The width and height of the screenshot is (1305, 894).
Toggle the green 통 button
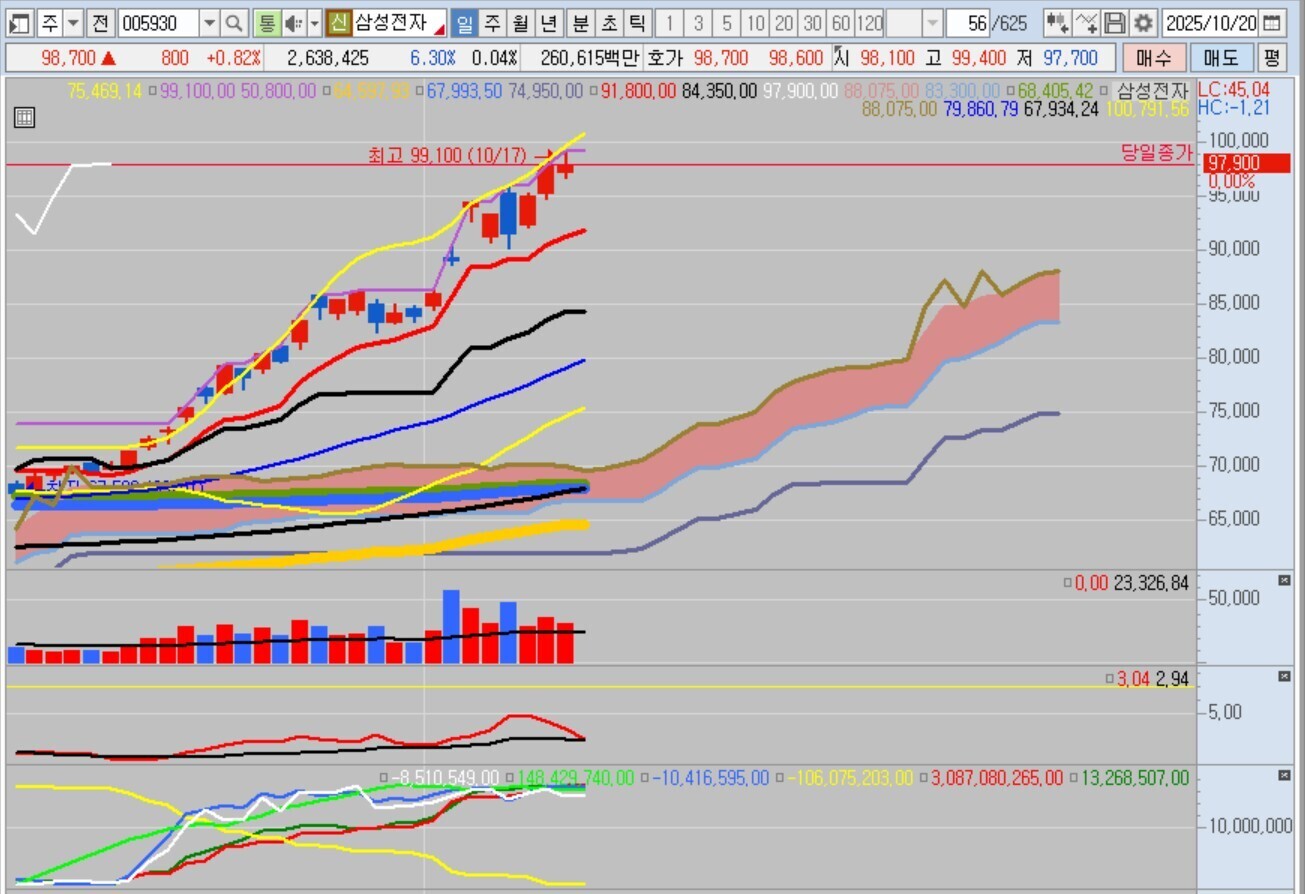(x=266, y=23)
